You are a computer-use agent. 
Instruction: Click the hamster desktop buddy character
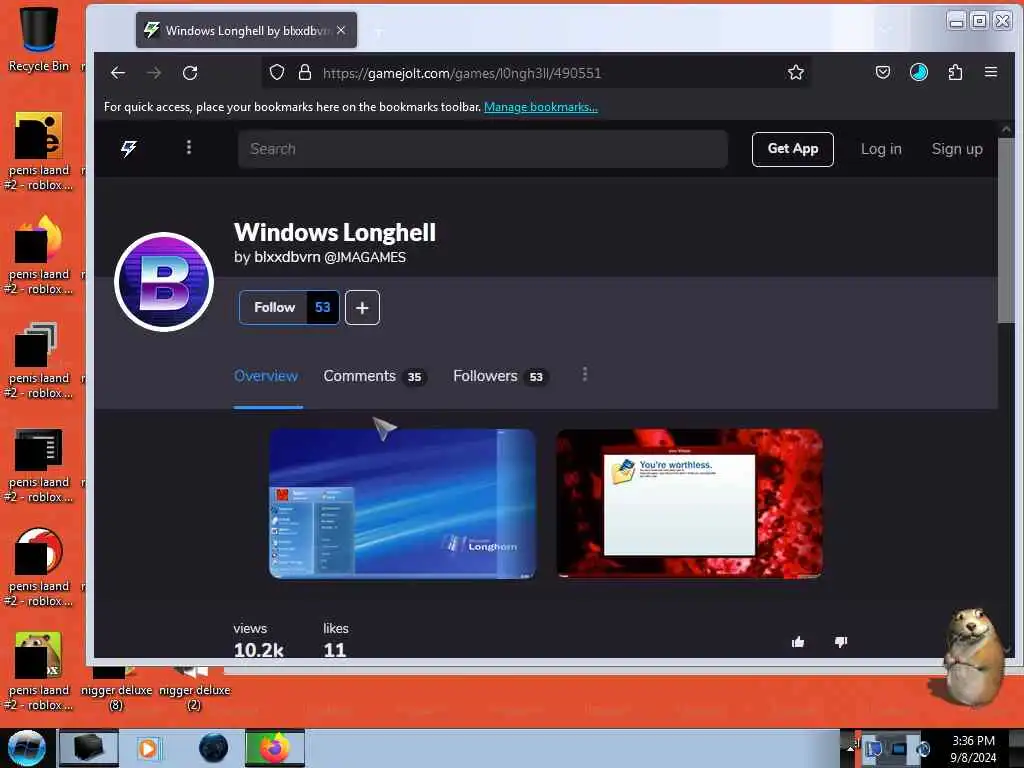pos(972,657)
